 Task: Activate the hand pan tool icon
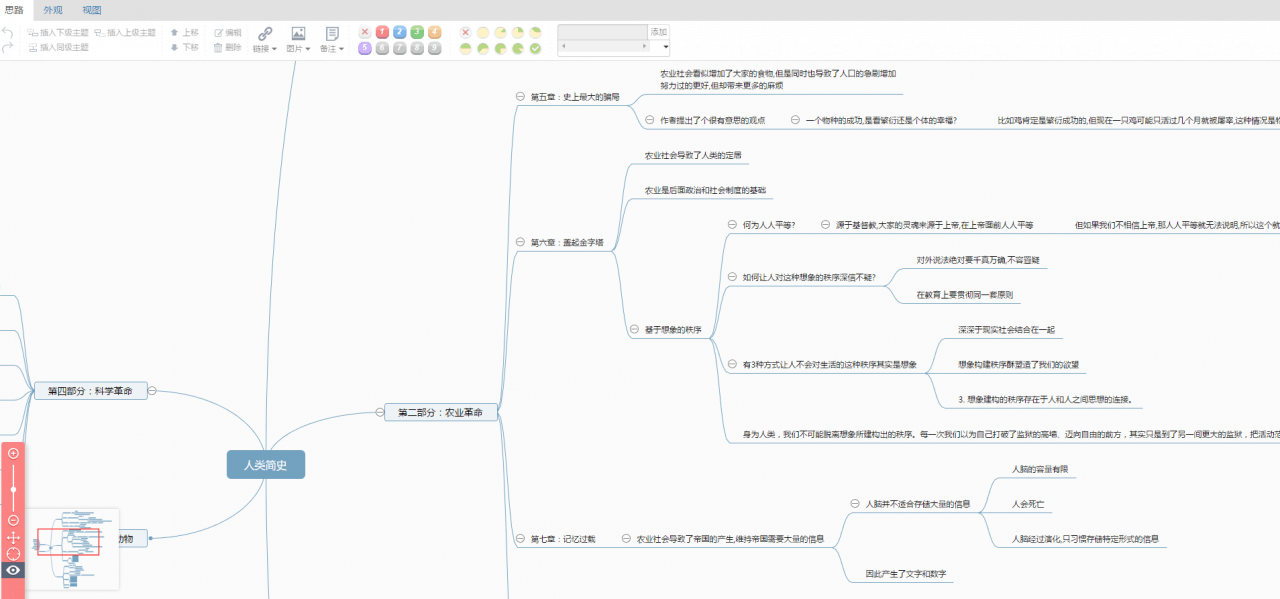tap(13, 537)
